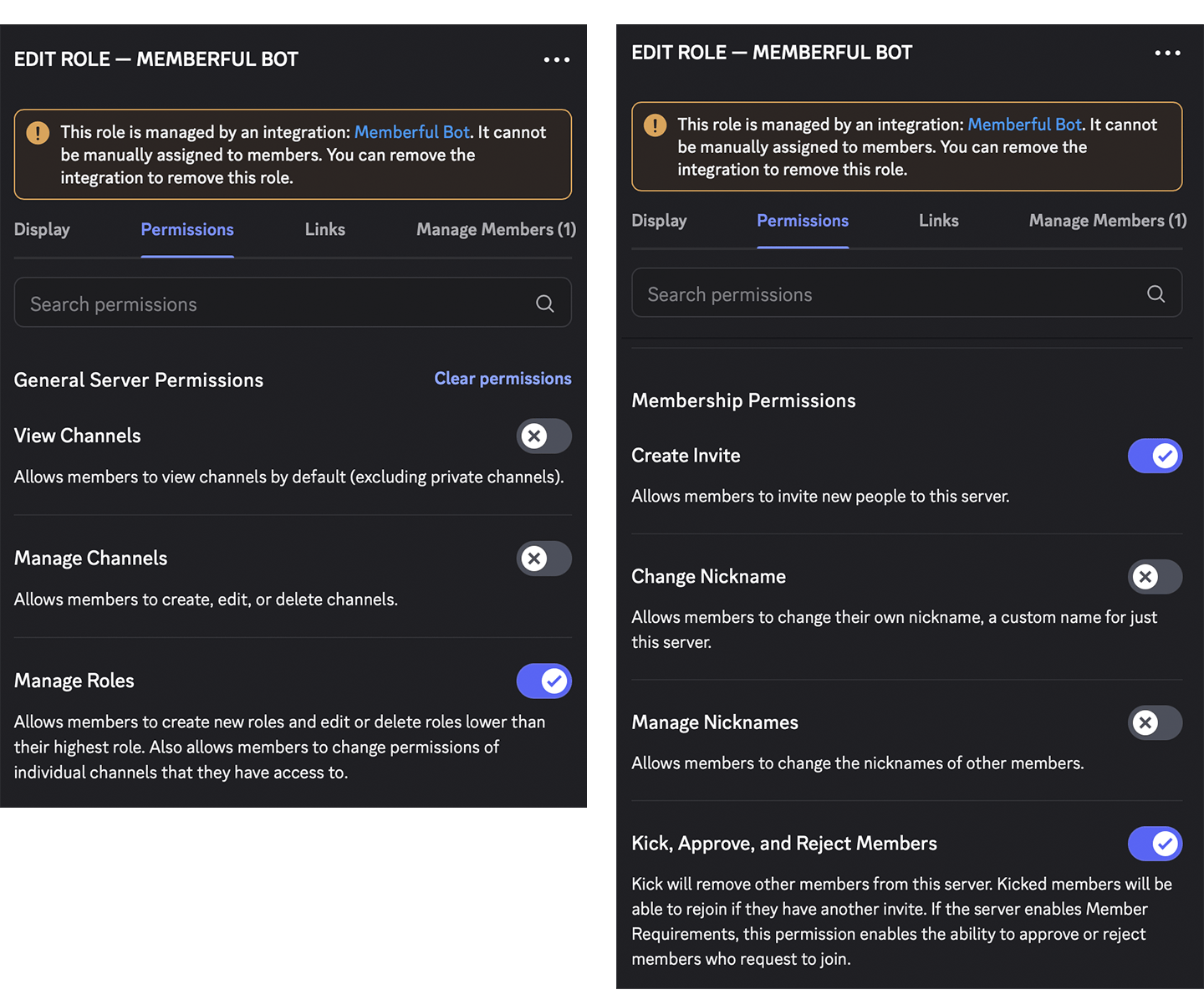
Task: Open Links tab in left panel
Action: pos(325,229)
